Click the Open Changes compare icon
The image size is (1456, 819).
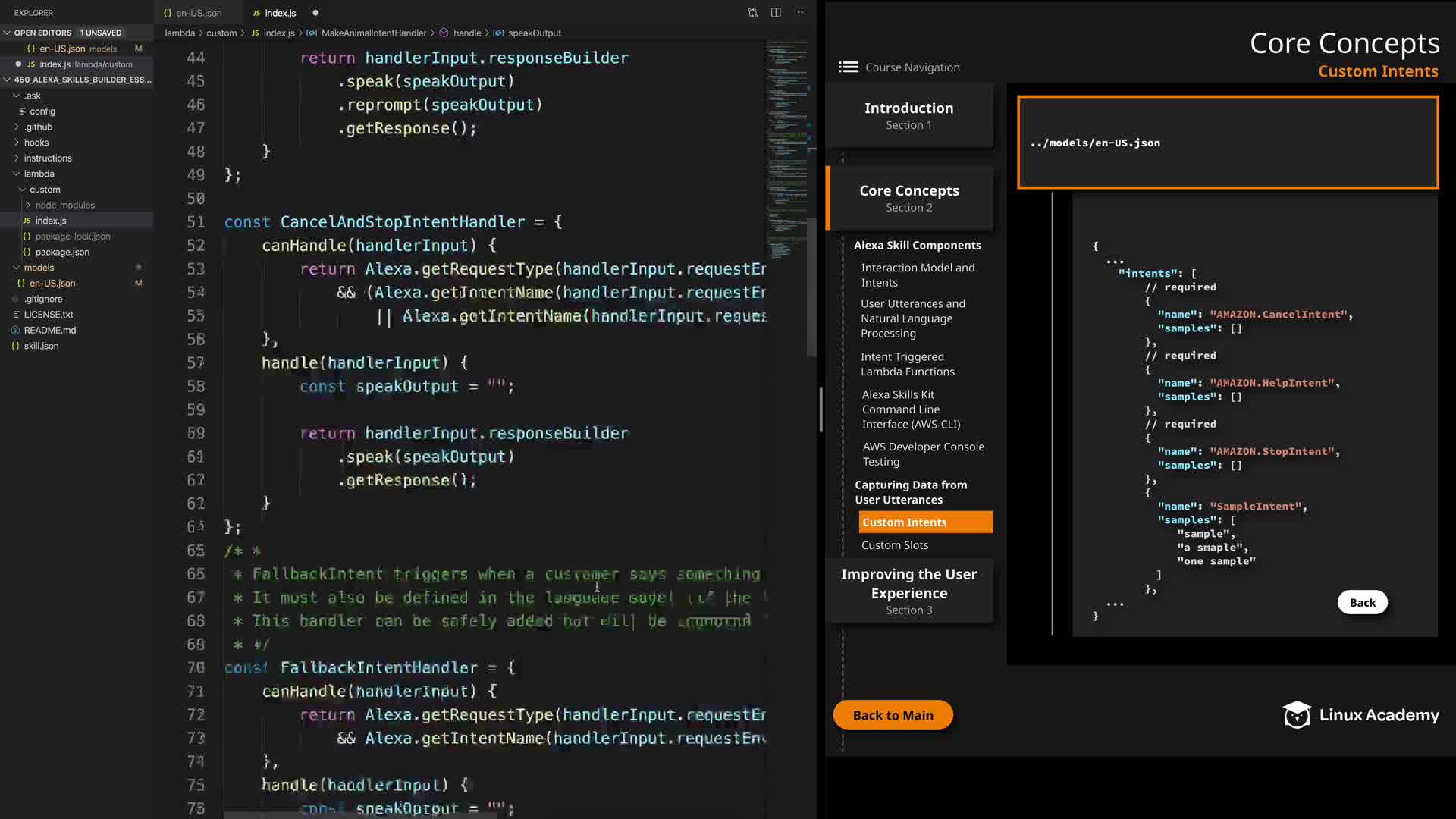(x=752, y=13)
